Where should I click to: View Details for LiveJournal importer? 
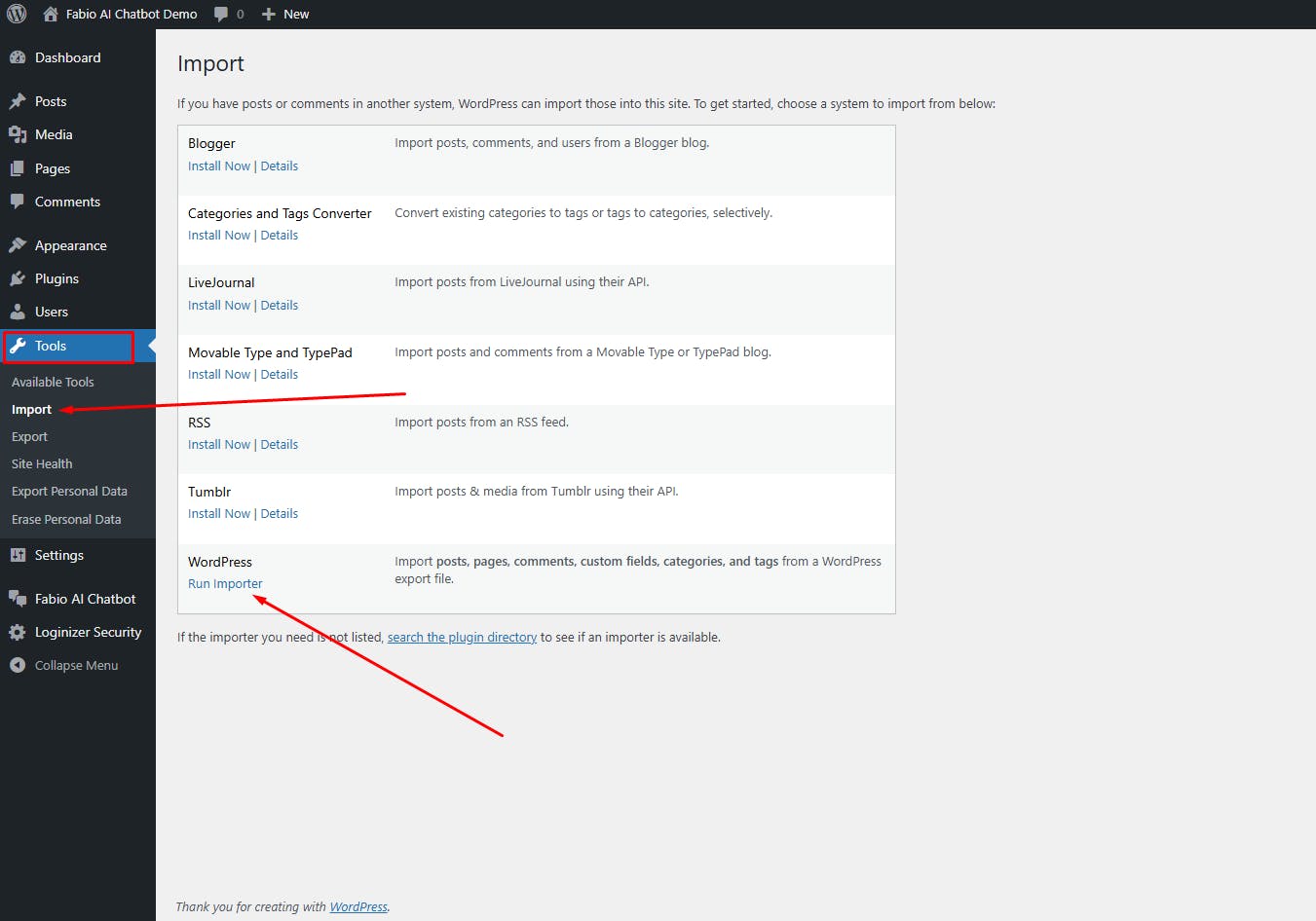280,305
